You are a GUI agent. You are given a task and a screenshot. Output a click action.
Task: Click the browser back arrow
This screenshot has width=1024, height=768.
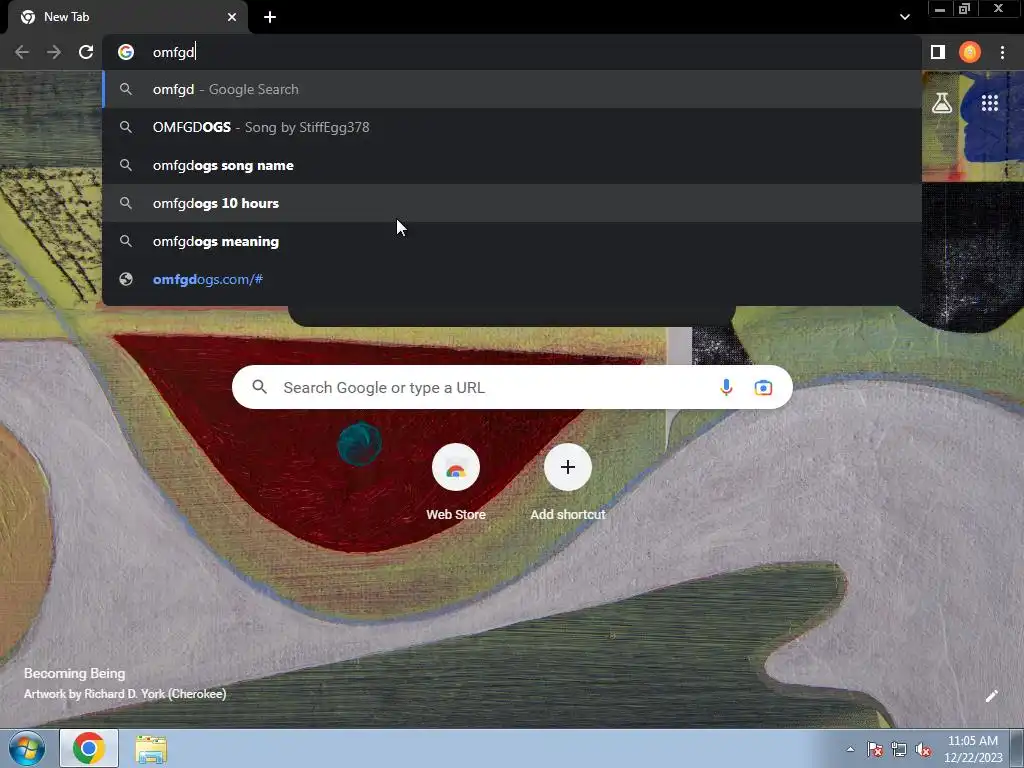click(x=22, y=52)
